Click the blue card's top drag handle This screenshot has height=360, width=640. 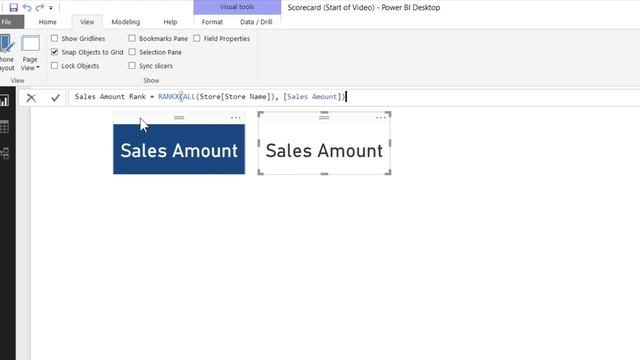pyautogui.click(x=179, y=118)
